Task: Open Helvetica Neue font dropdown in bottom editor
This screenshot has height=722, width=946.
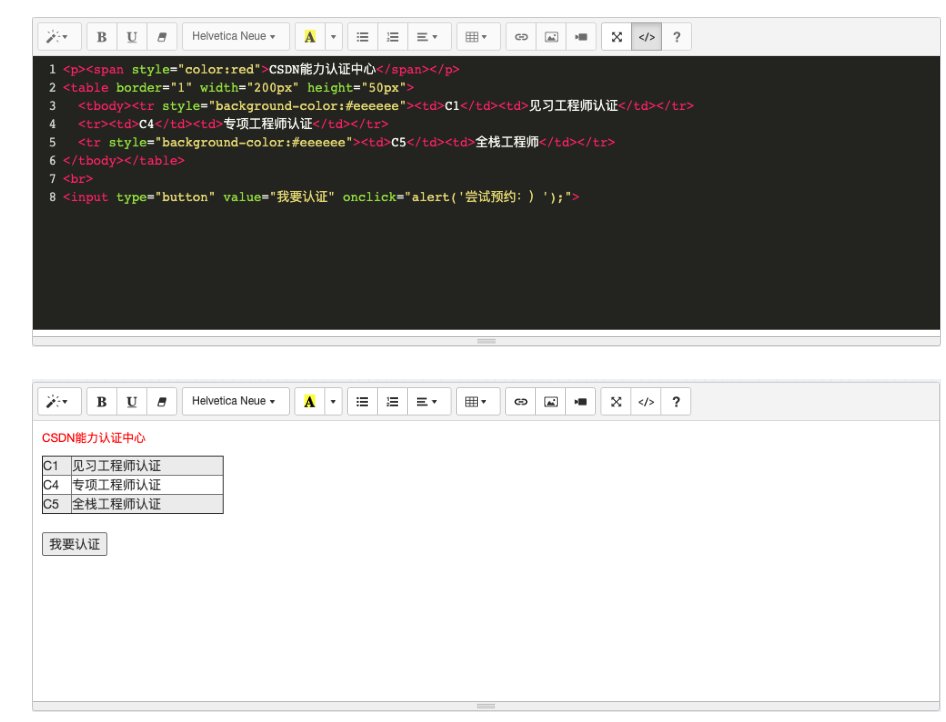Action: [x=235, y=402]
